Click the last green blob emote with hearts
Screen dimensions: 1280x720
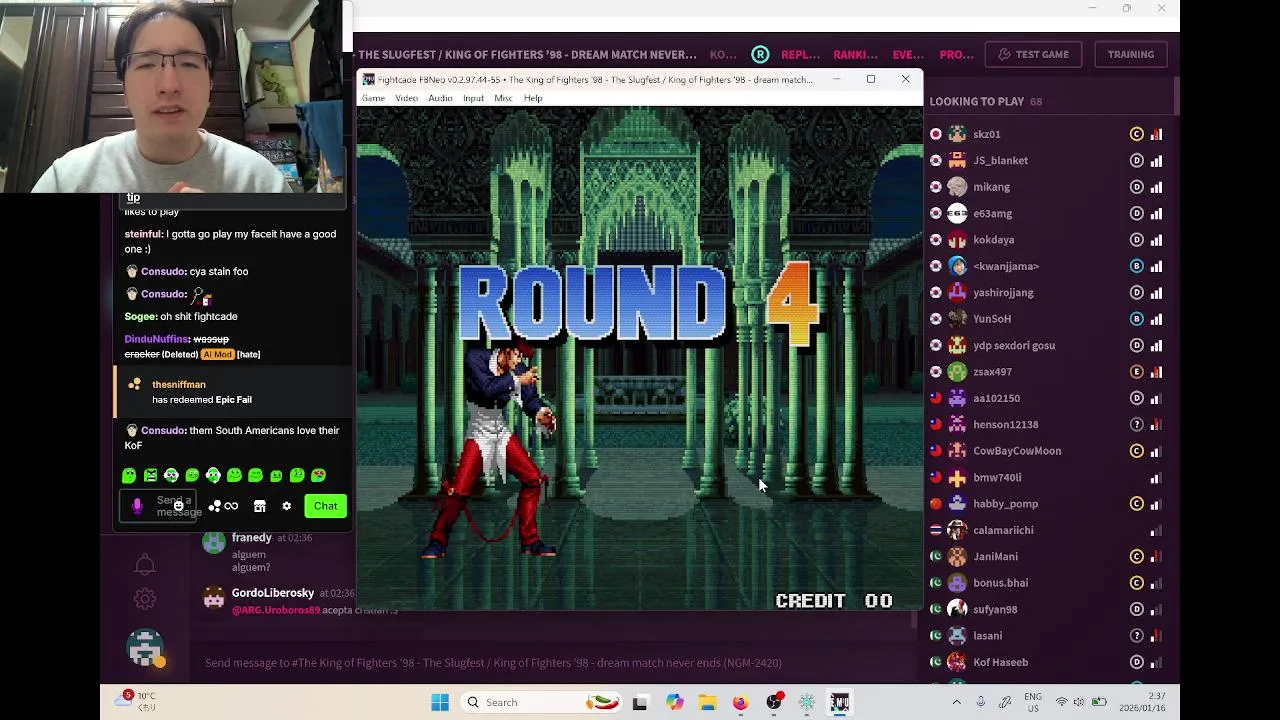(318, 476)
